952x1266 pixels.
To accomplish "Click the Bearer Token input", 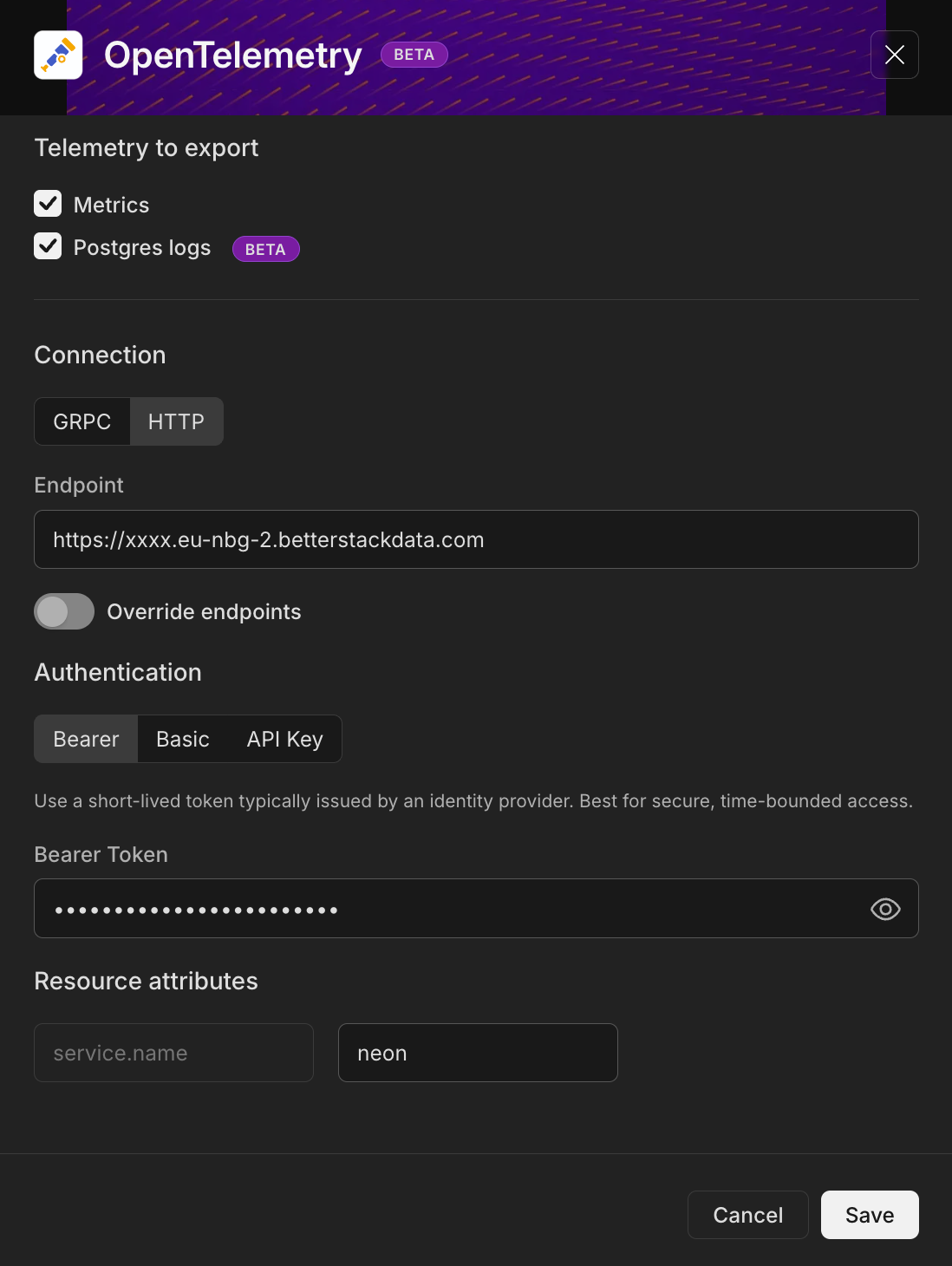I will (434, 909).
